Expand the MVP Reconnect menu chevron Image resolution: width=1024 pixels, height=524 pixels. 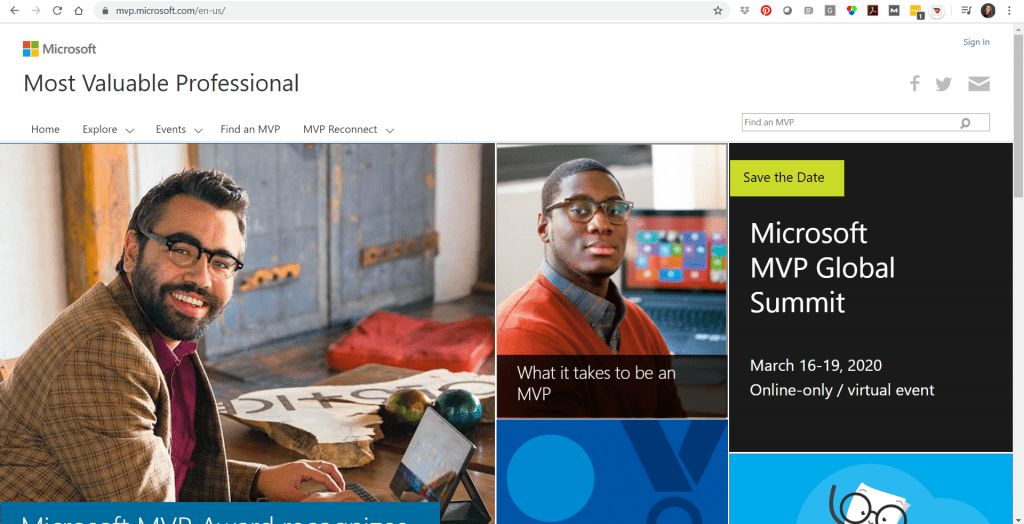pos(390,131)
